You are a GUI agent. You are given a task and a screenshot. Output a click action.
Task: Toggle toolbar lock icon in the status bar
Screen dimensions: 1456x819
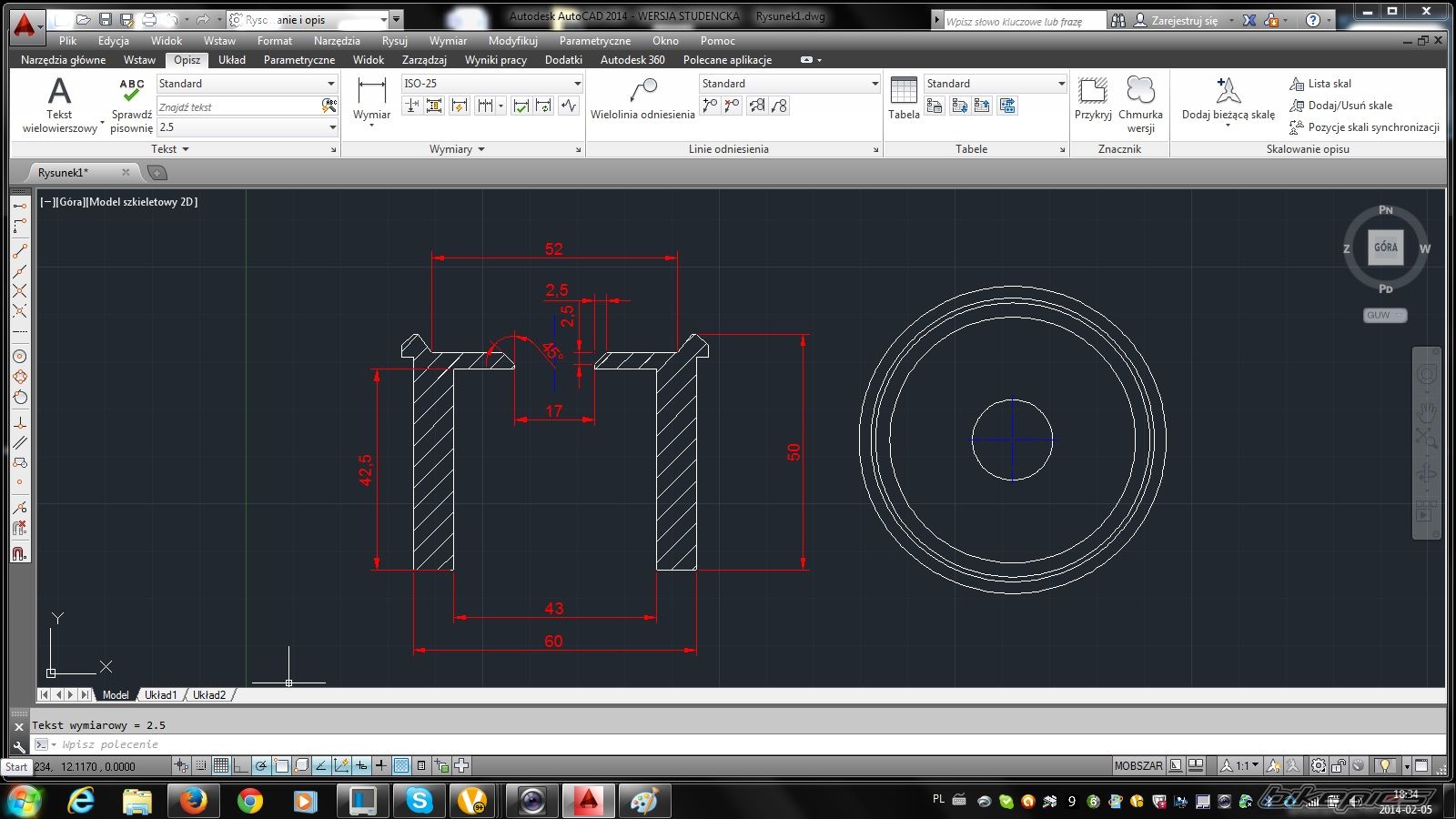(1338, 765)
